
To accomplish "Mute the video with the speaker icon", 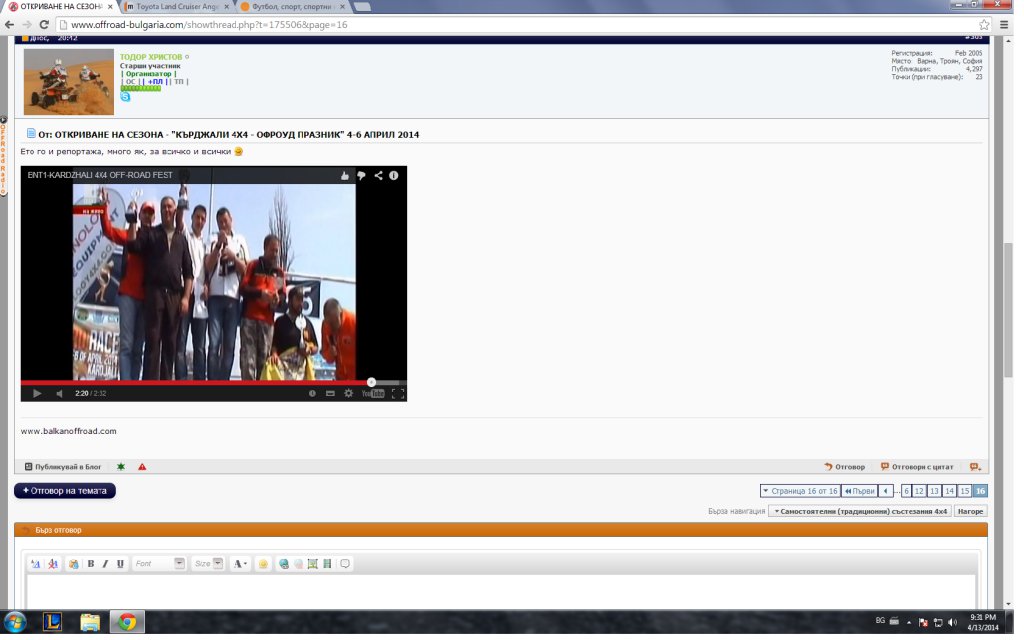I will 59,393.
